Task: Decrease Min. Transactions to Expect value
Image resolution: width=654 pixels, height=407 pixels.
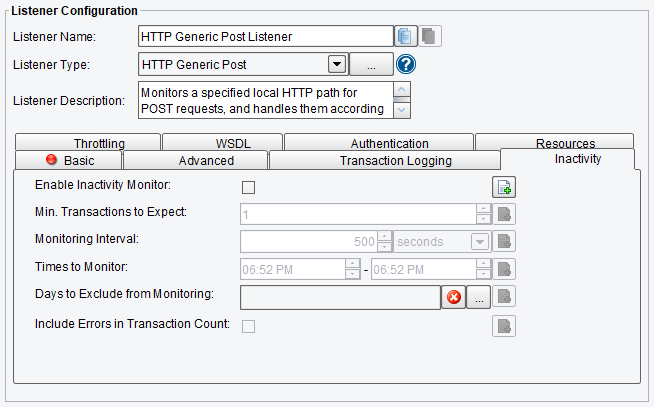Action: tap(483, 219)
